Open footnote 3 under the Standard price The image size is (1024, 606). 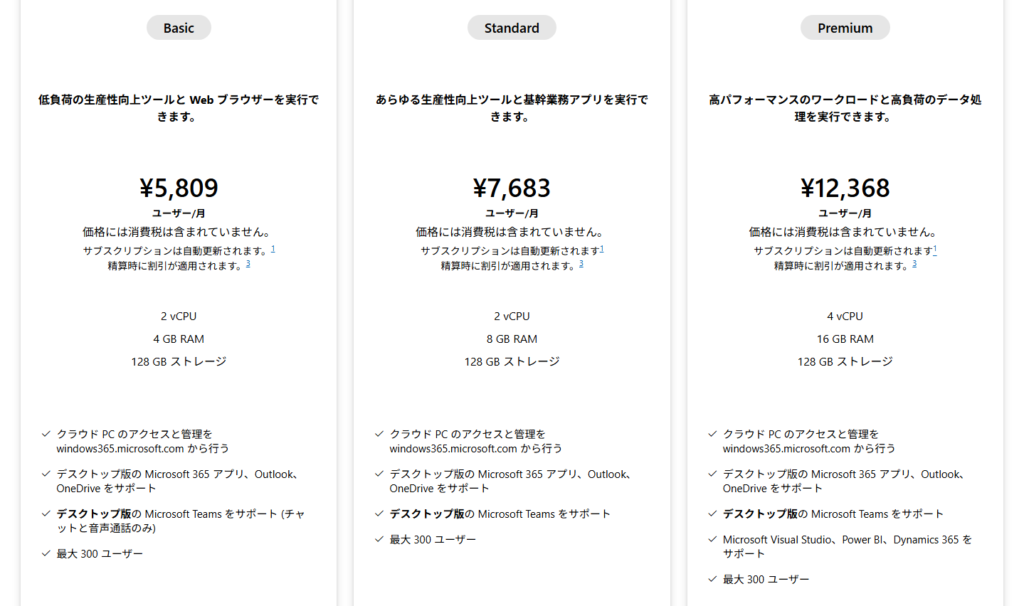point(580,264)
